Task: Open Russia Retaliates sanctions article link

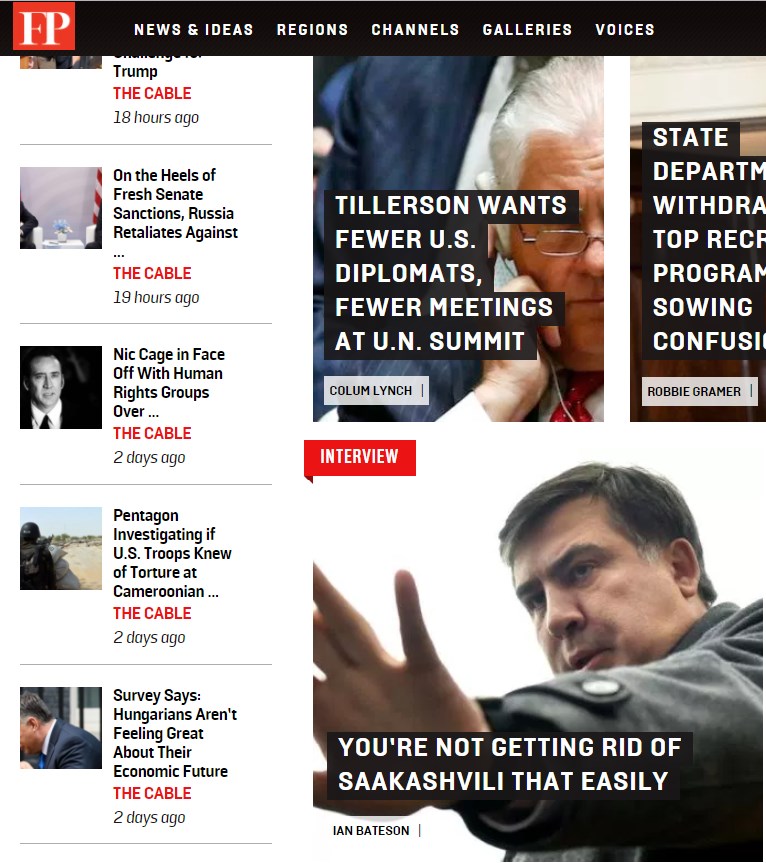Action: 176,213
